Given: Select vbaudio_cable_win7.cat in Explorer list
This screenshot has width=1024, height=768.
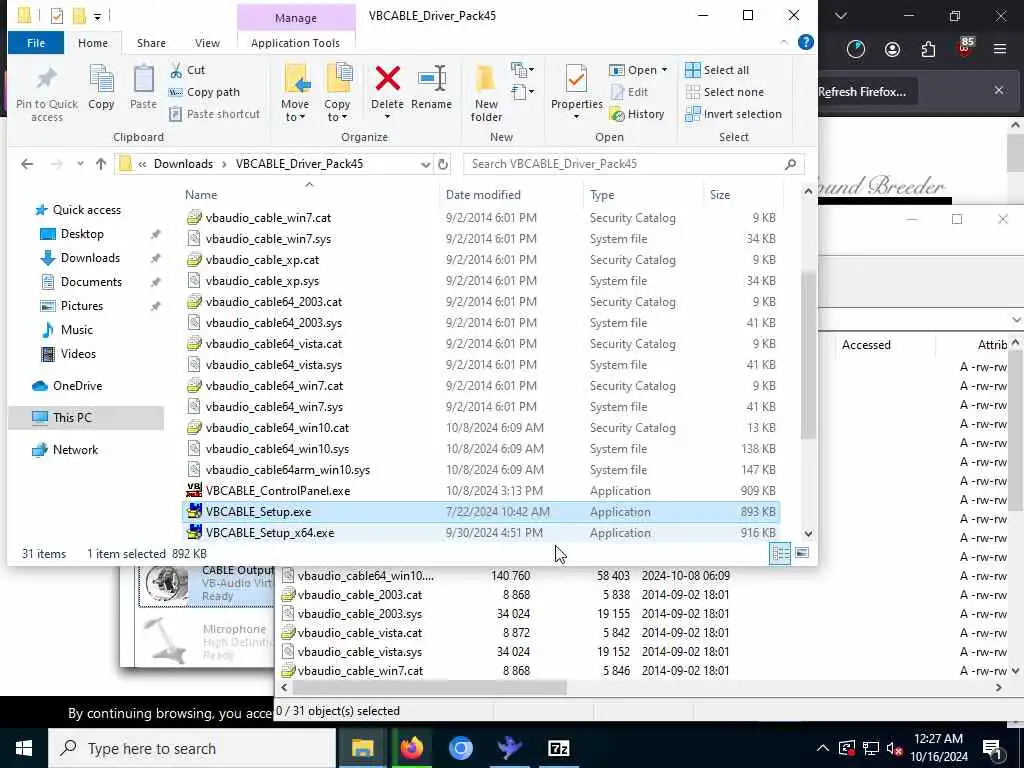Looking at the screenshot, I should click(481, 218).
